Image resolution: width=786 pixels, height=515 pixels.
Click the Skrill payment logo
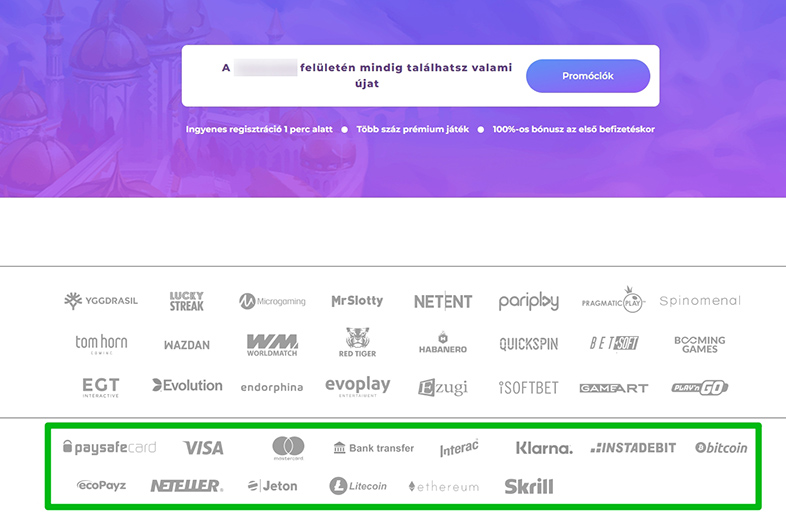pyautogui.click(x=529, y=486)
